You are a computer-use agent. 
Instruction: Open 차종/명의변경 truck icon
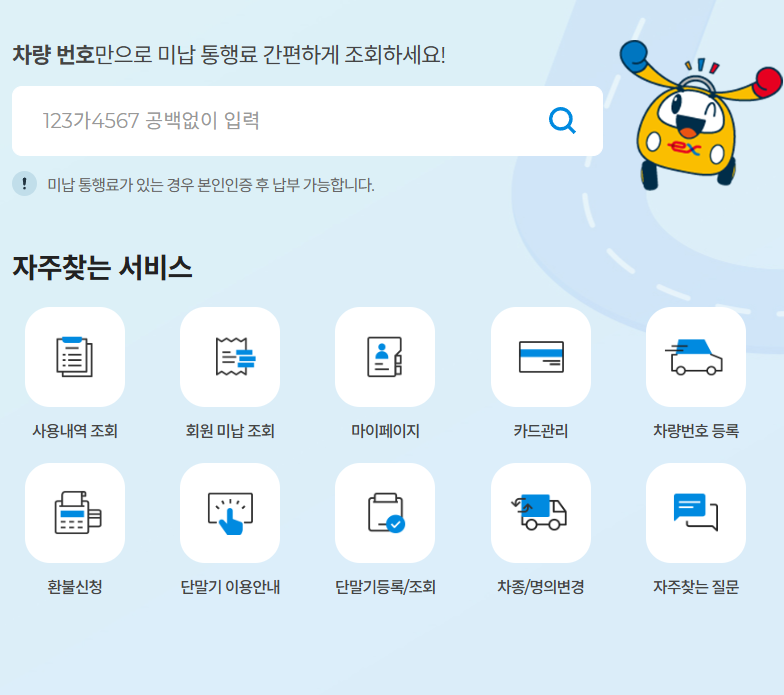tap(541, 513)
